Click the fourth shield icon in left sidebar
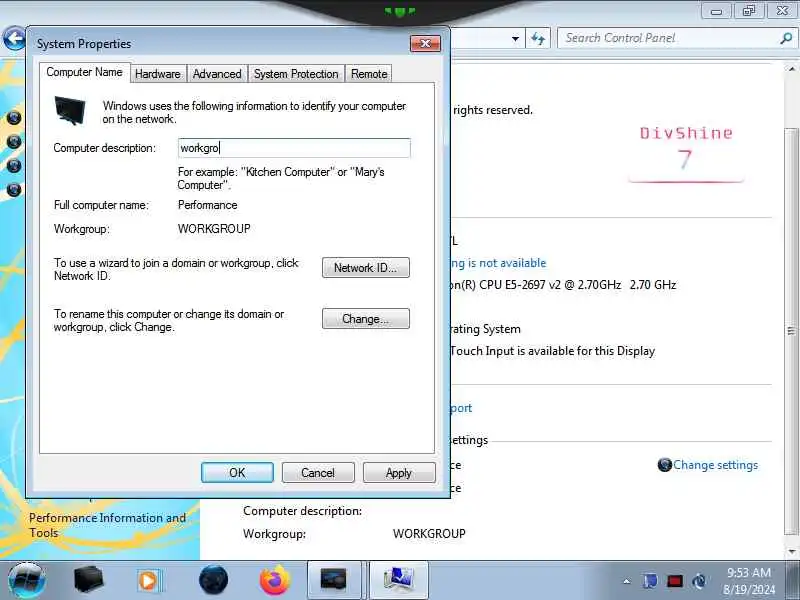 (14, 190)
